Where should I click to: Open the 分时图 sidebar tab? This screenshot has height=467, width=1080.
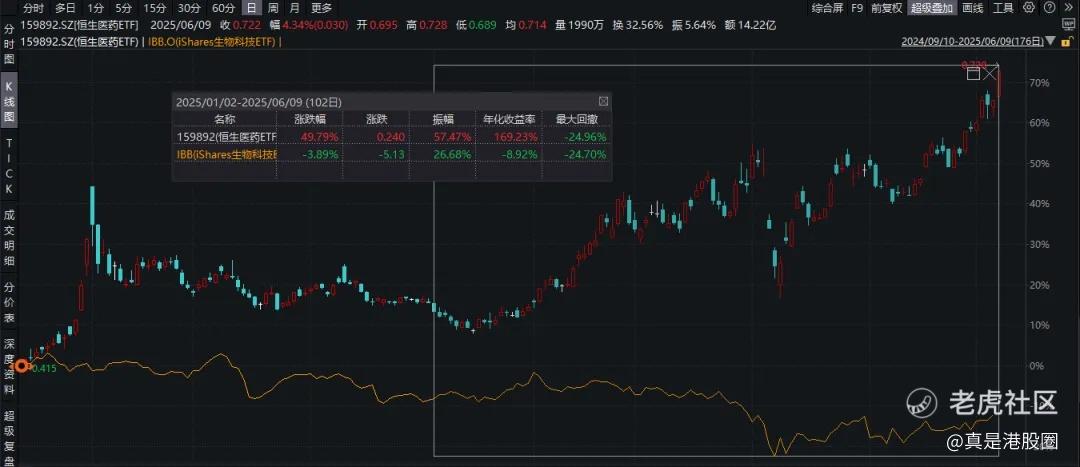pyautogui.click(x=9, y=44)
